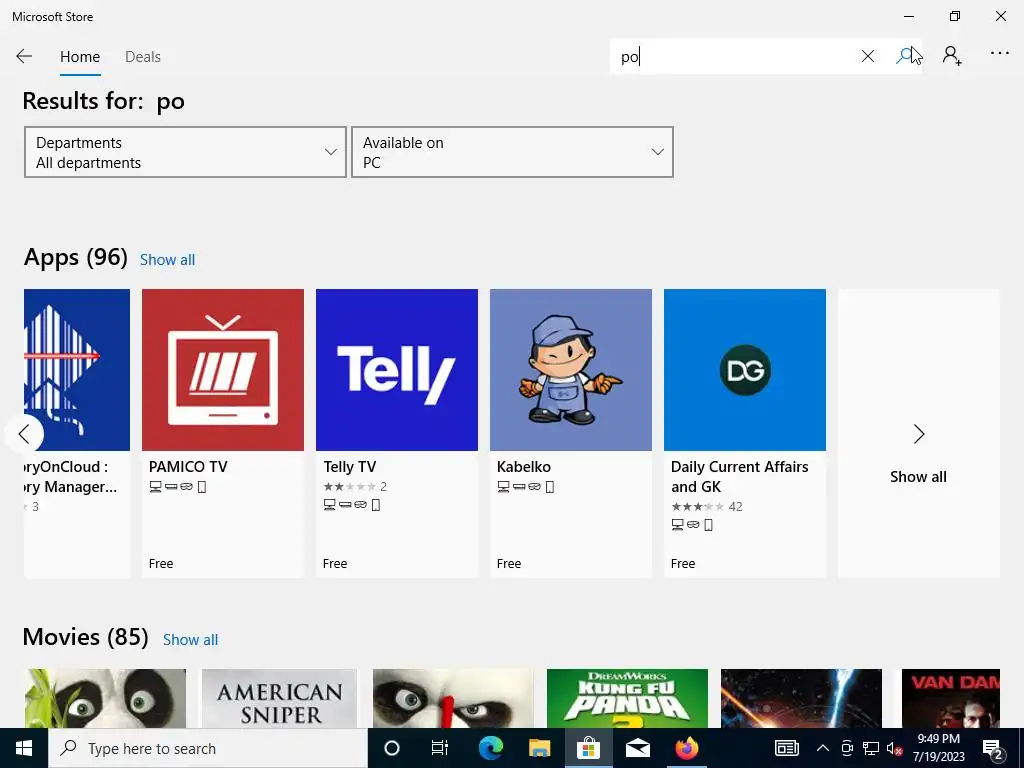Select the Telly TV title text
Viewport: 1024px width, 768px height.
click(x=349, y=467)
